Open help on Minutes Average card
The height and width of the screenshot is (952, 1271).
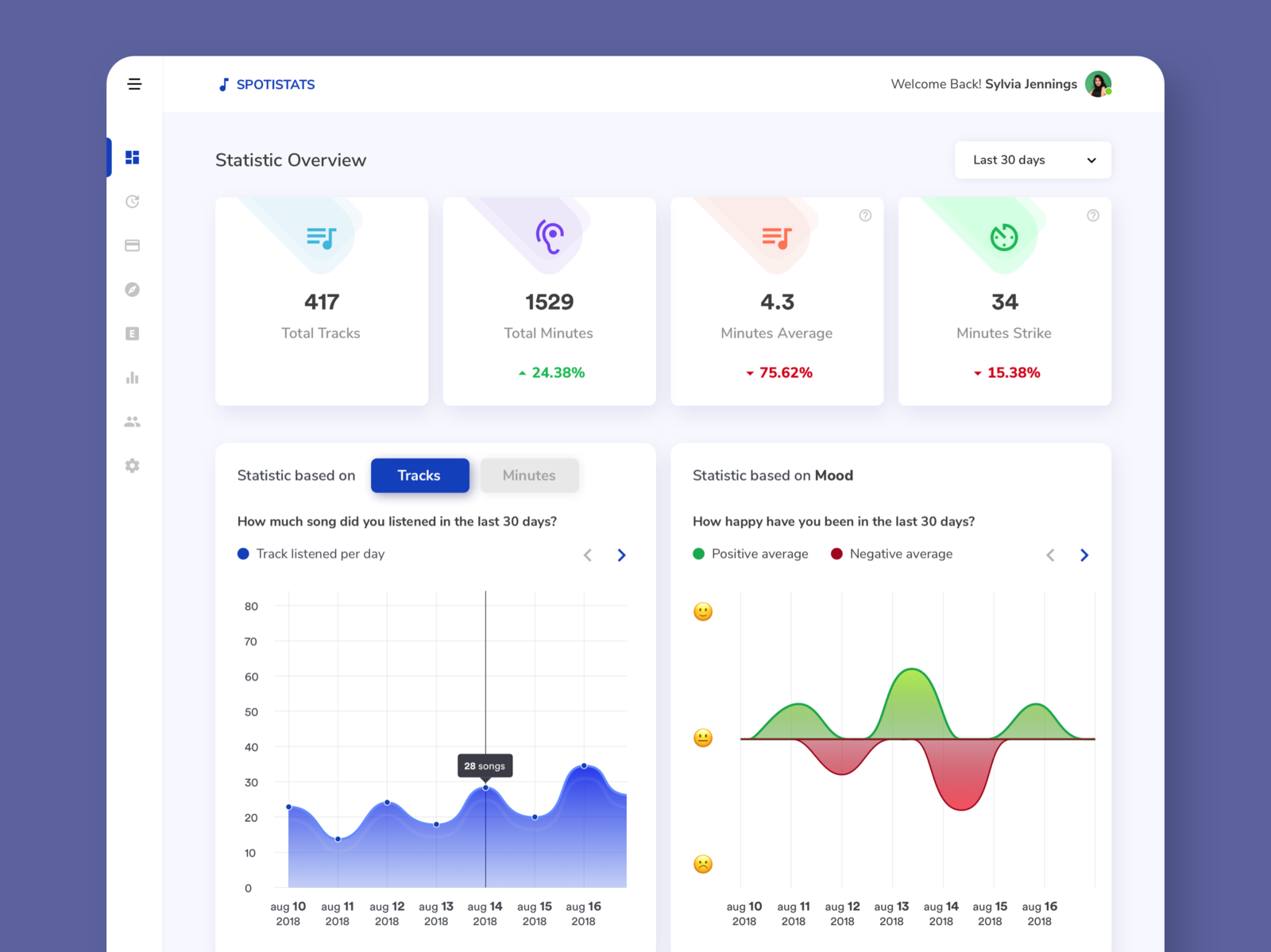coord(866,215)
